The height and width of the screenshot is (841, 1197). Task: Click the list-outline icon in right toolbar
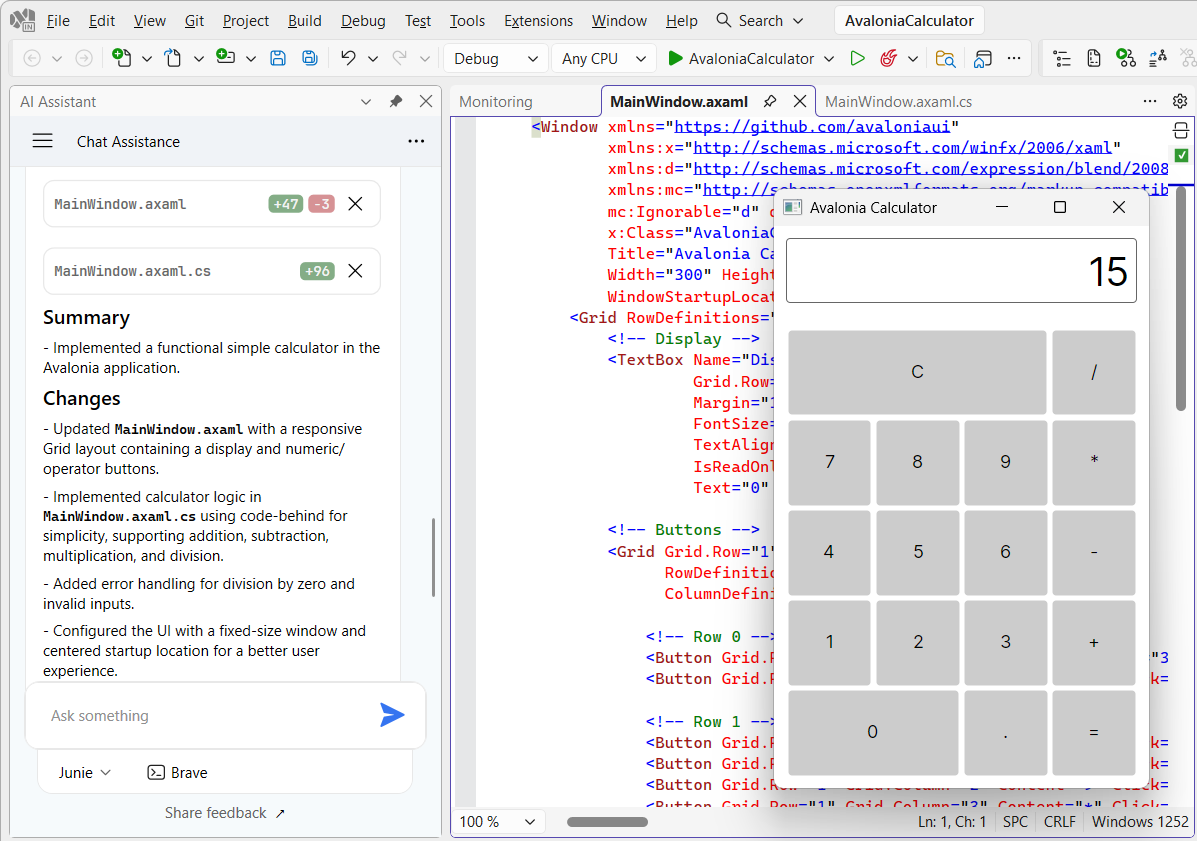click(1062, 59)
